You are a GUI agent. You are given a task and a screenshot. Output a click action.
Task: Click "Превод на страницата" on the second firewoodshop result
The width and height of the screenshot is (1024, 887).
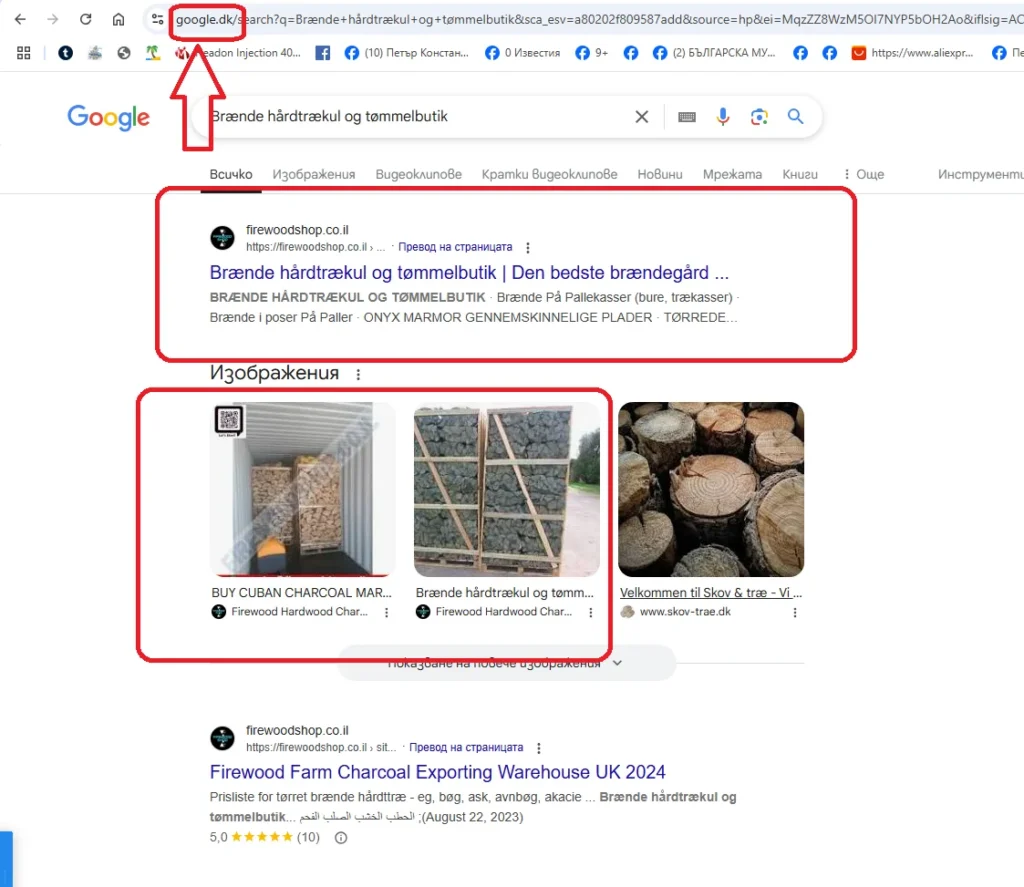point(466,747)
